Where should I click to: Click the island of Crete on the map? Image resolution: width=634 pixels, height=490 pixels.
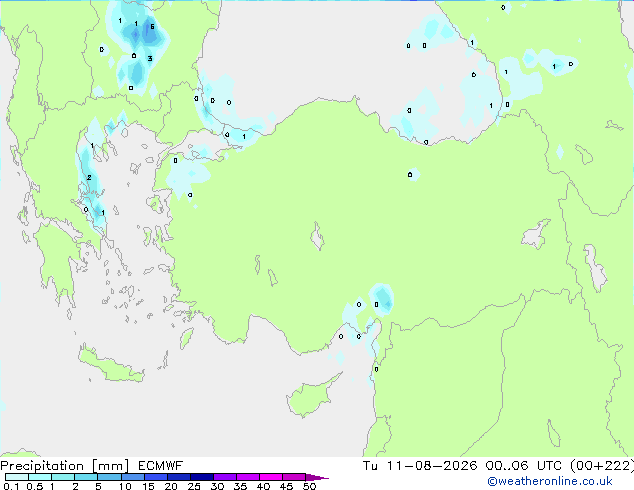pos(109,366)
